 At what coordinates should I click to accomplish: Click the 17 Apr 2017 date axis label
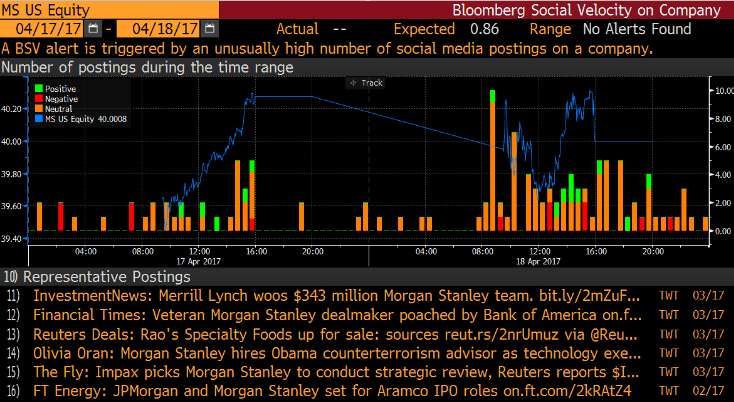(x=198, y=261)
